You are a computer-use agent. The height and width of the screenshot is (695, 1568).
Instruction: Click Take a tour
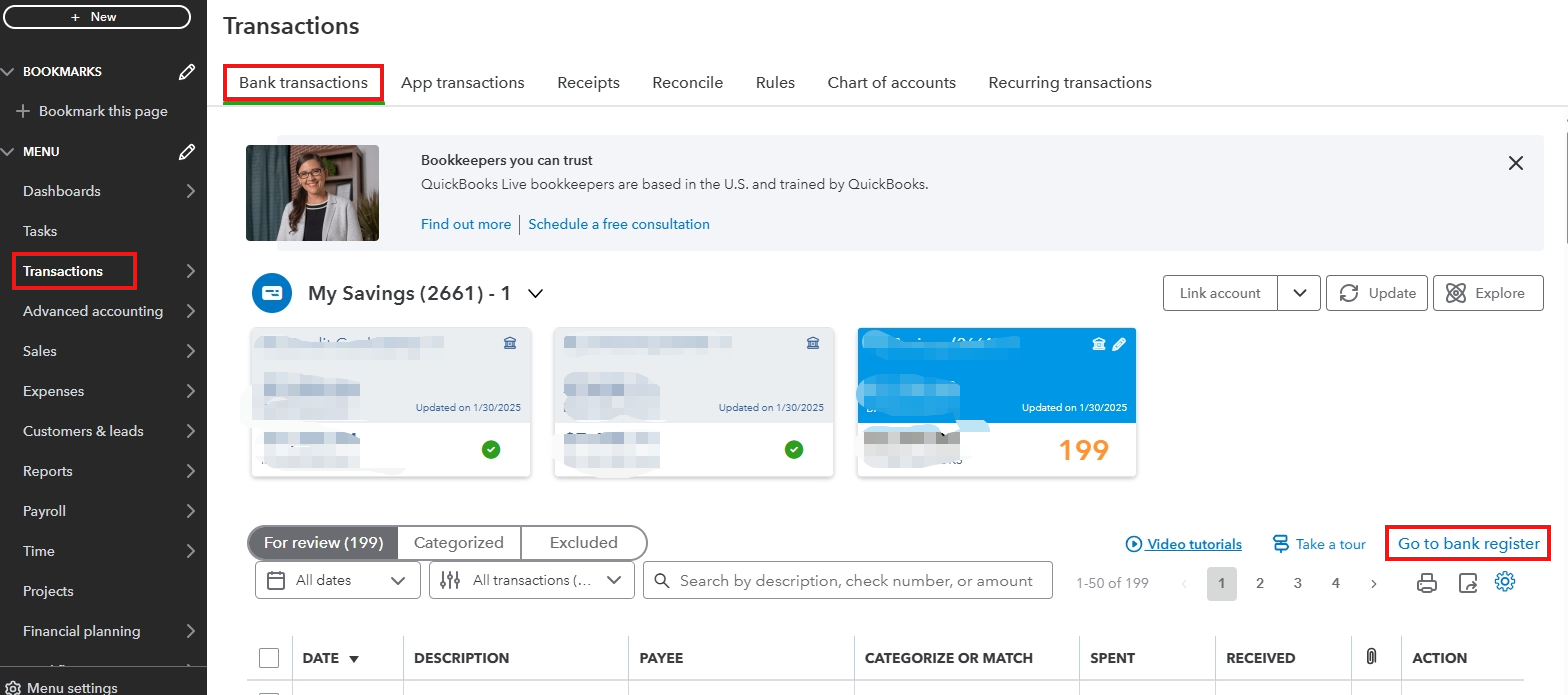[1319, 544]
